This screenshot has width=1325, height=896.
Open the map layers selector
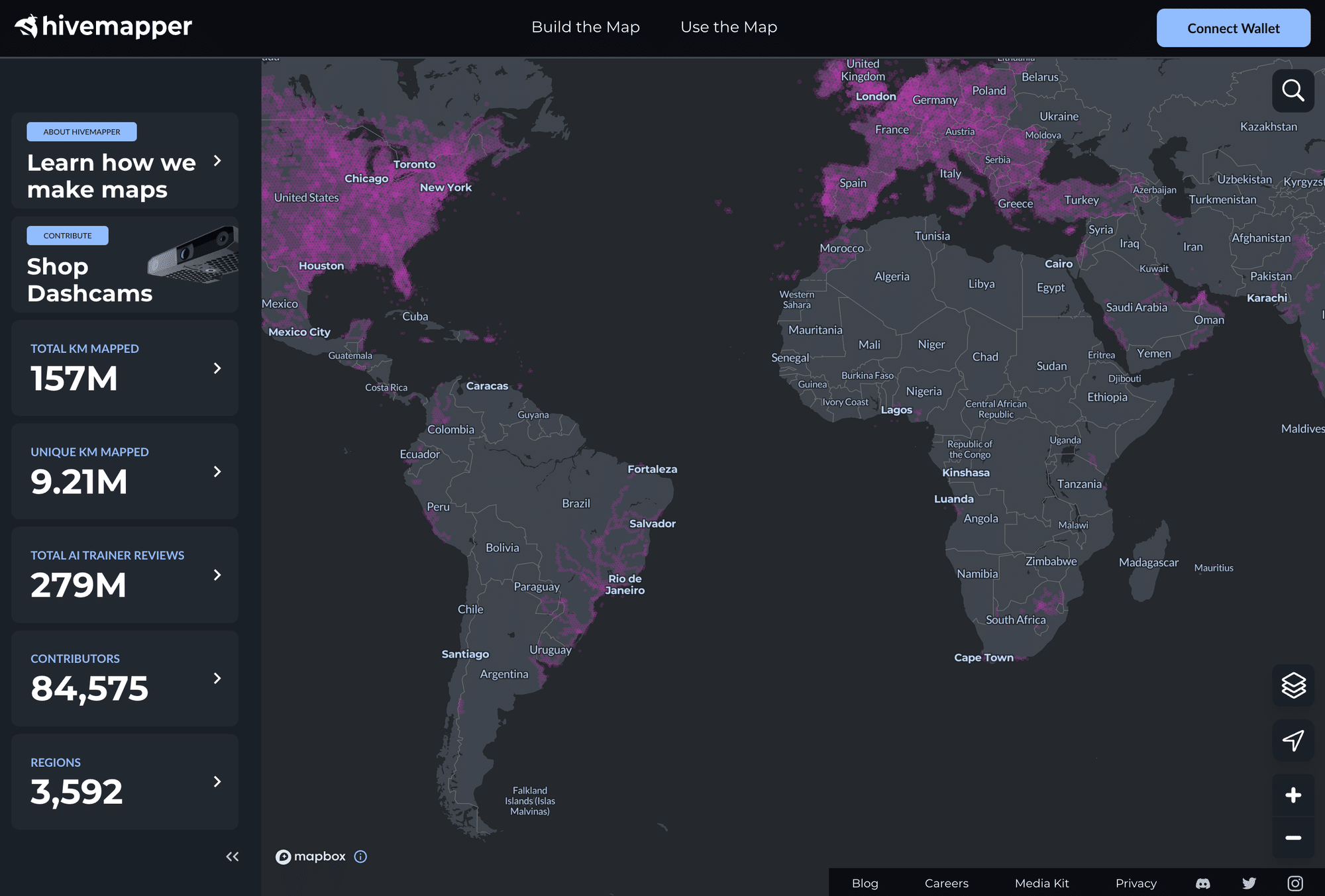click(x=1293, y=685)
